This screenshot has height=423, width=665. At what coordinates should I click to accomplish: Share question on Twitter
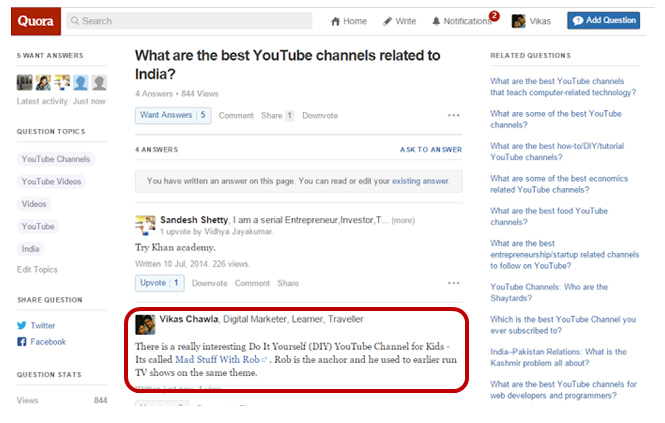pyautogui.click(x=36, y=325)
